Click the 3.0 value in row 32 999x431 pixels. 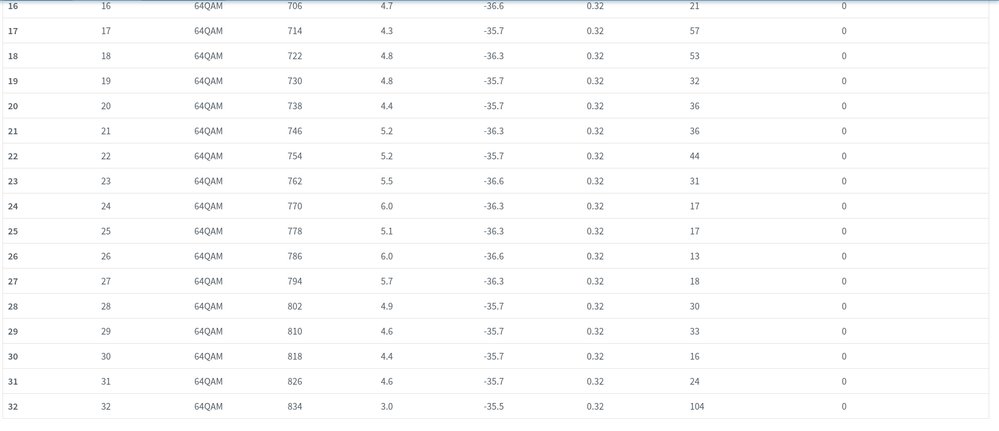click(387, 406)
